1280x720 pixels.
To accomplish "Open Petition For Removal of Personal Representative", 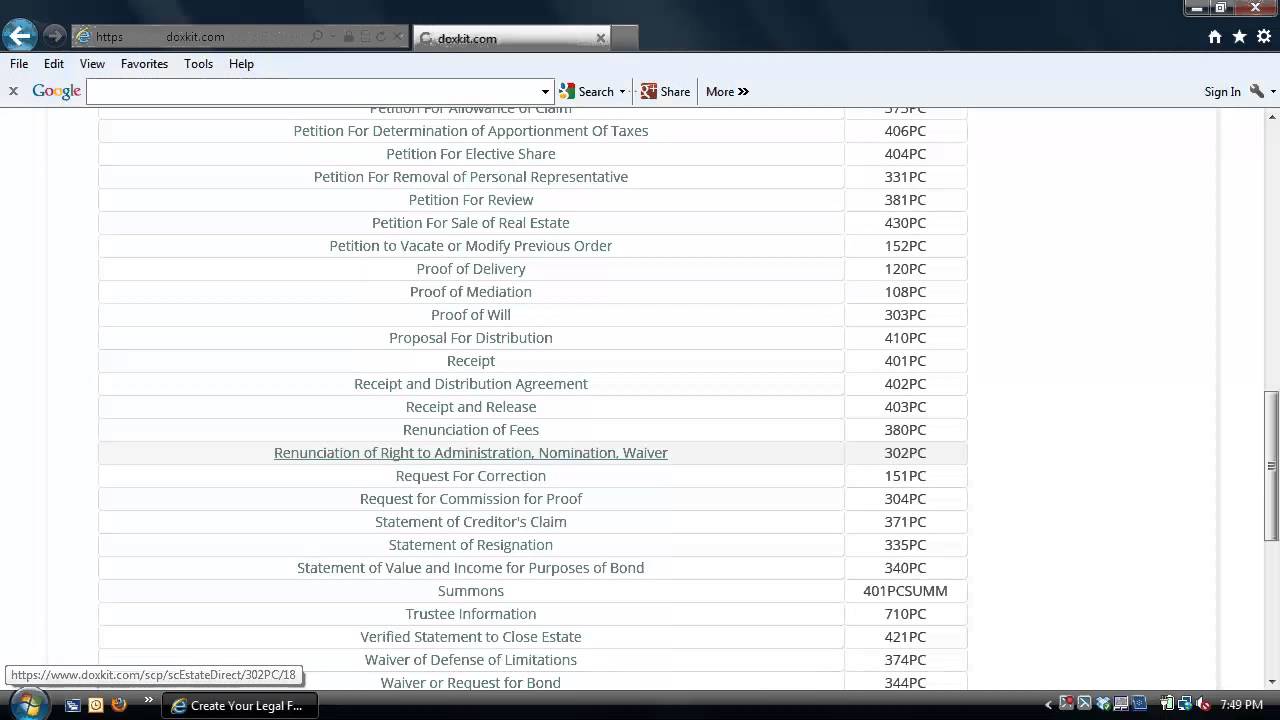I will [471, 177].
